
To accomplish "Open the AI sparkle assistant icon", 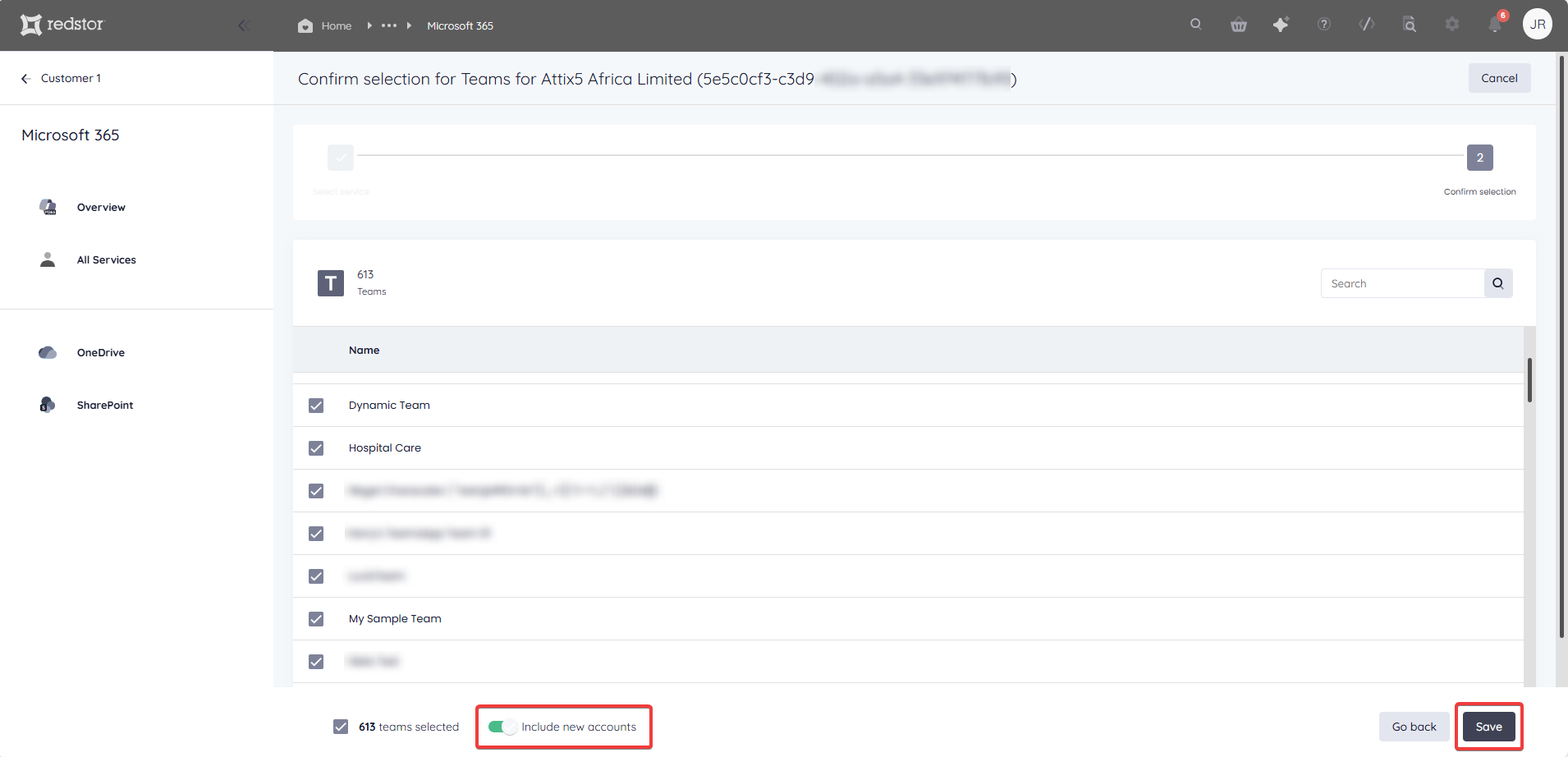I will [x=1281, y=25].
